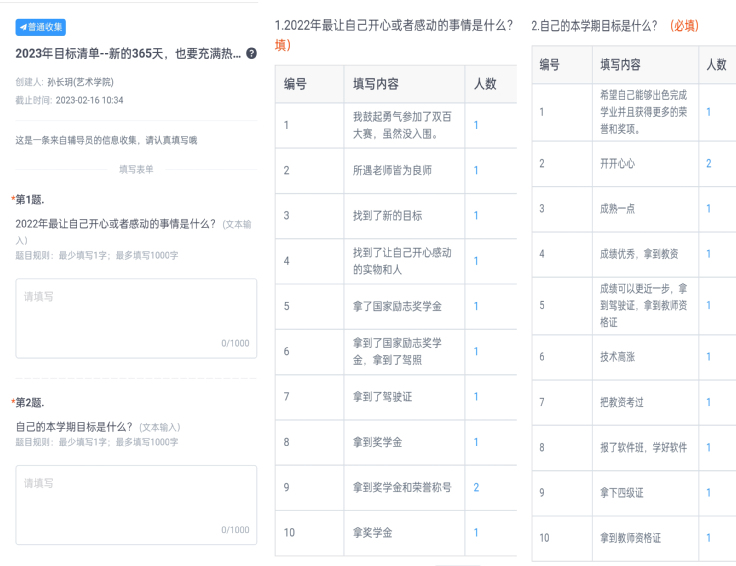The width and height of the screenshot is (736, 566).
Task: Click the count link for 拿了国家励志奖学金
Action: [x=476, y=306]
